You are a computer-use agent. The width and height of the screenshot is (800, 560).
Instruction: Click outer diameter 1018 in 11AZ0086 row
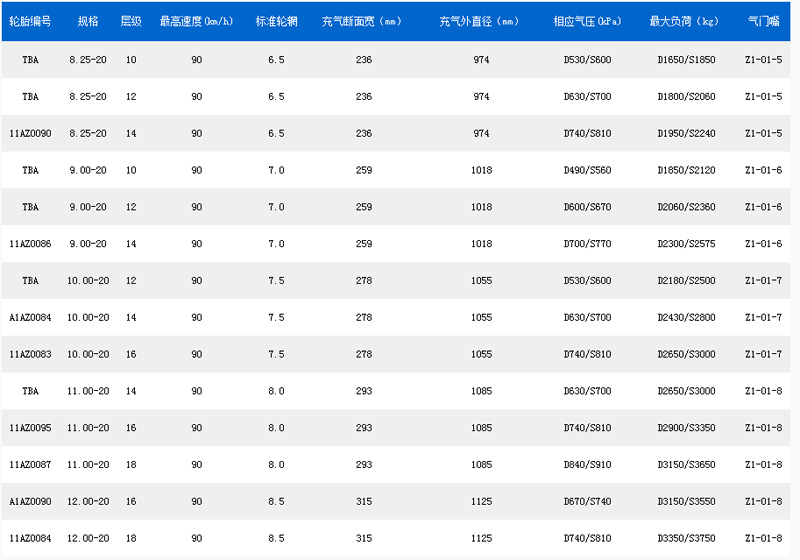[481, 244]
